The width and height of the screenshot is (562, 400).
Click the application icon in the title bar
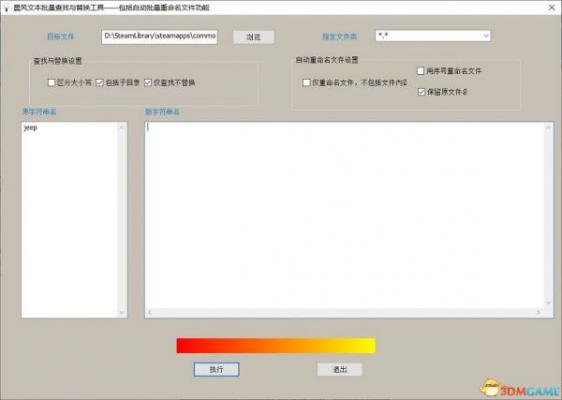(6, 7)
